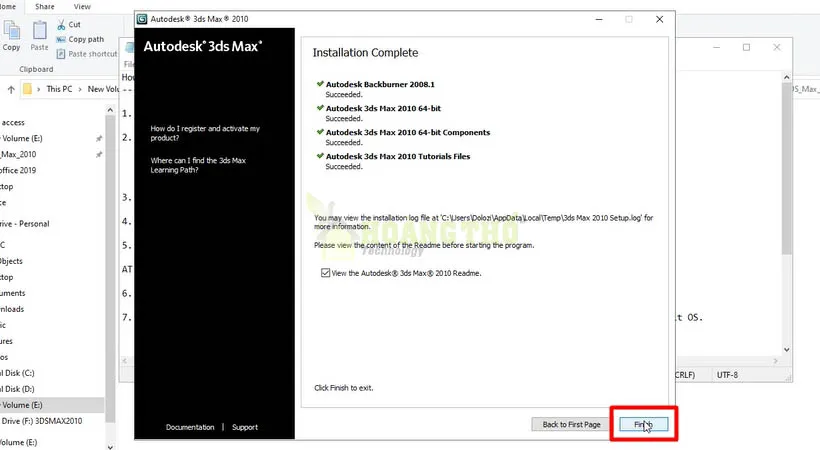Click the Notepad vertical scrollbar thumb
The width and height of the screenshot is (820, 450).
787,169
